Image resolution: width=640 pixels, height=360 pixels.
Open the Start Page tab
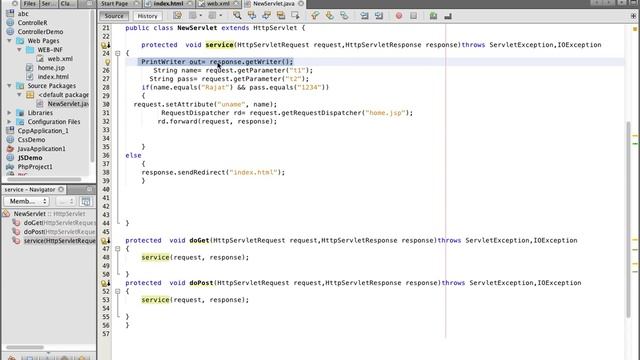115,4
